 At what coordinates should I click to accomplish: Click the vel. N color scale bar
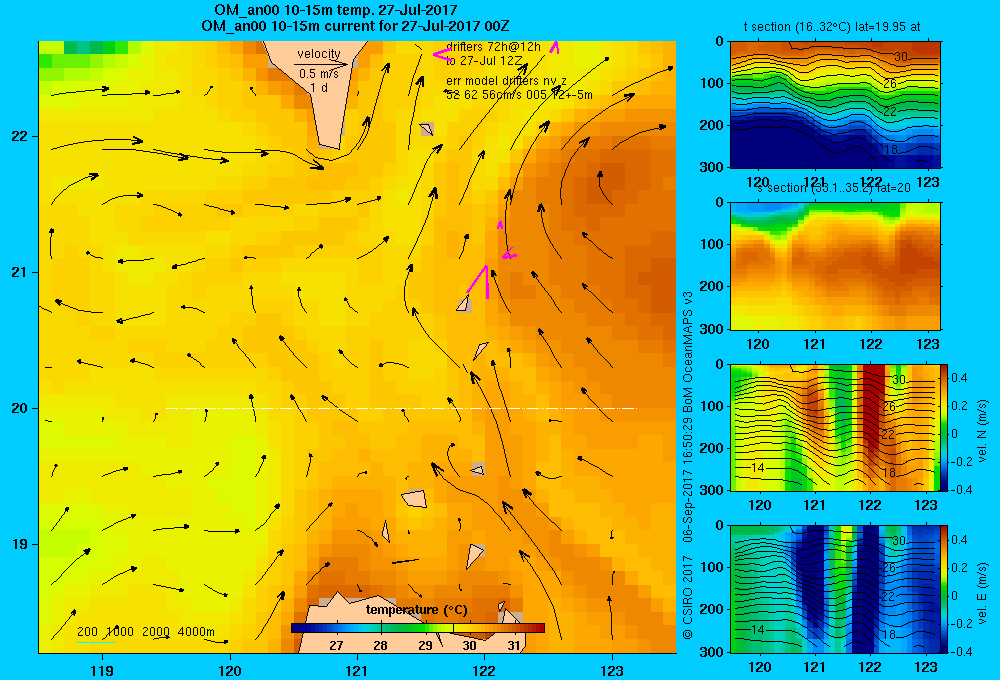pos(944,427)
